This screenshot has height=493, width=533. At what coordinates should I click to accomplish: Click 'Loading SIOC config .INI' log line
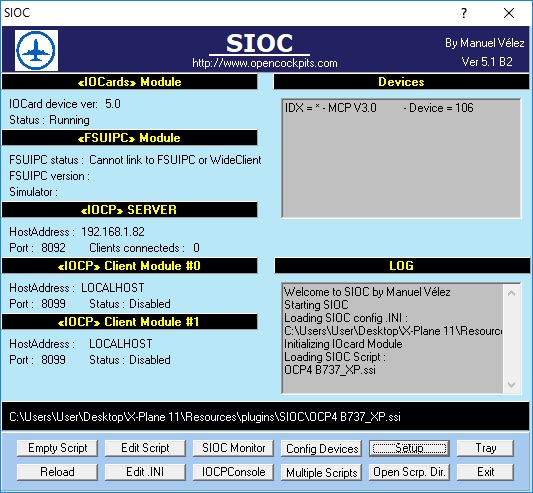point(346,318)
